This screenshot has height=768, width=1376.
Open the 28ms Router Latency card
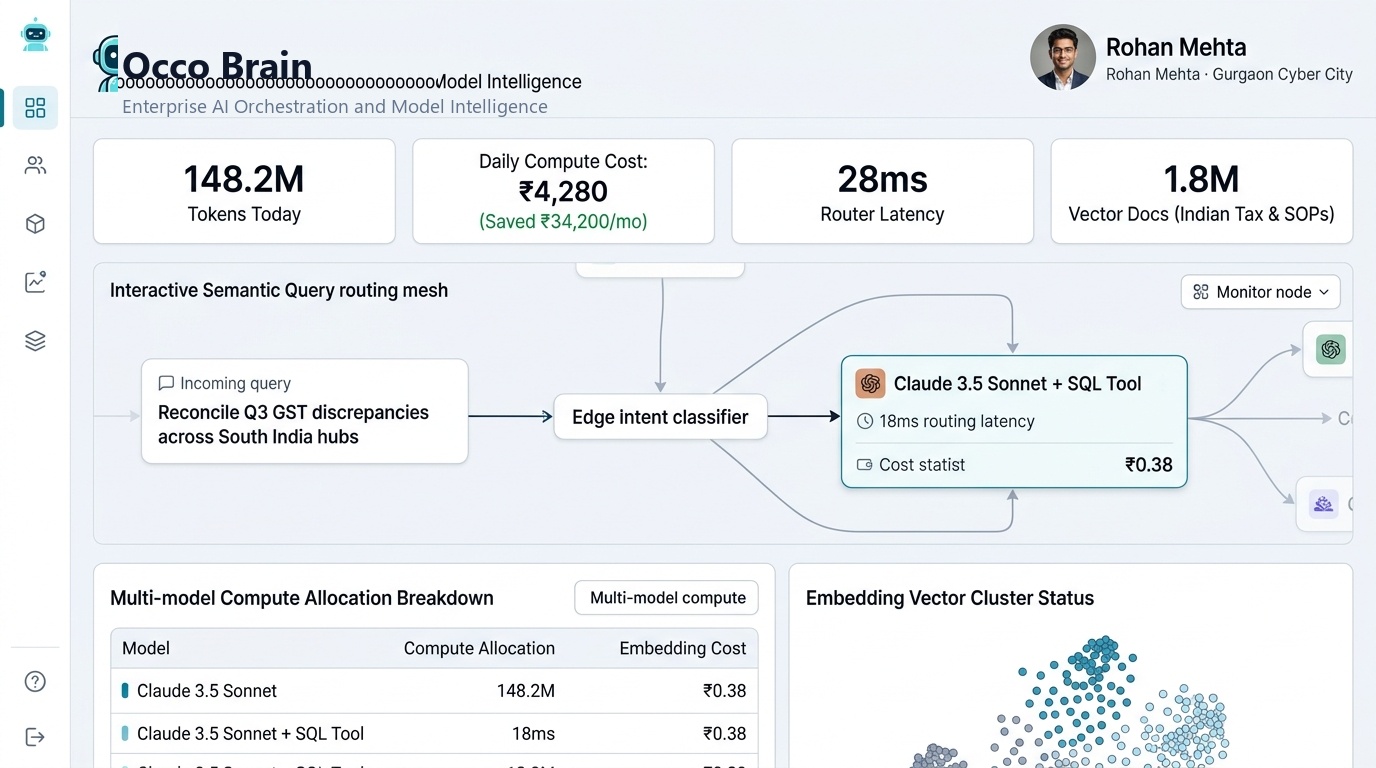coord(882,191)
